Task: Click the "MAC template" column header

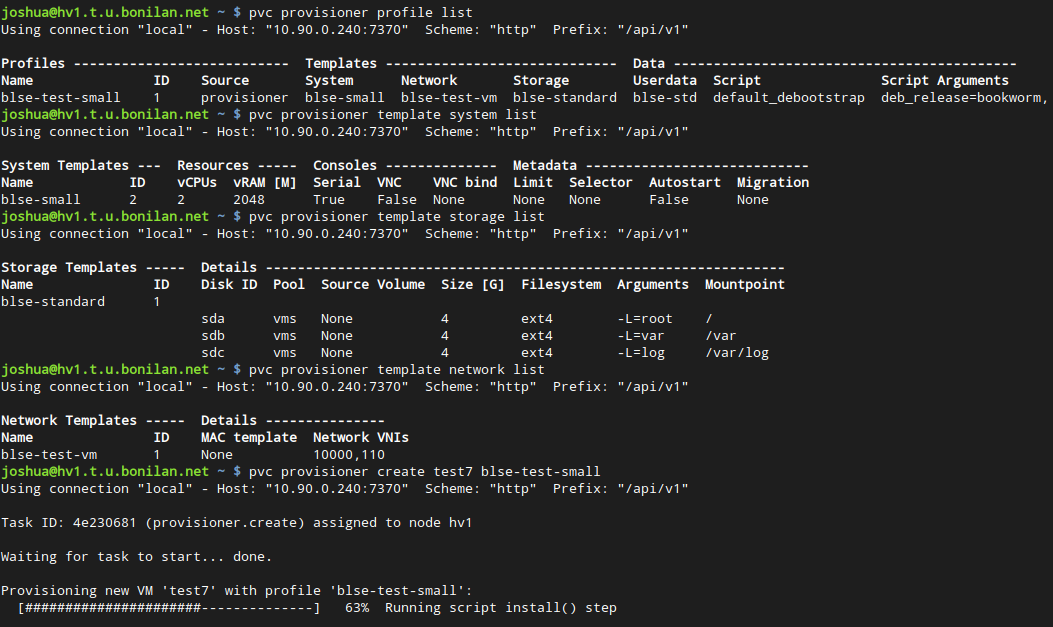Action: point(249,438)
